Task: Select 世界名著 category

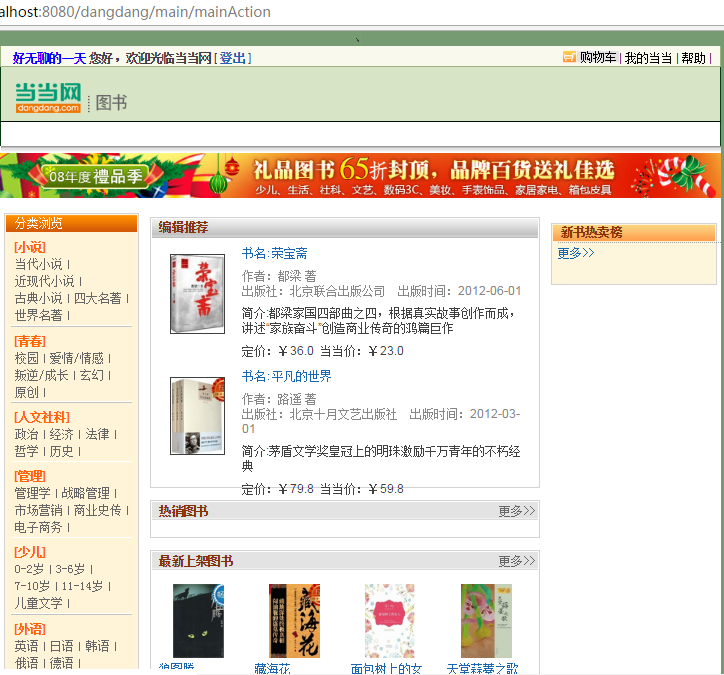Action: [38, 315]
